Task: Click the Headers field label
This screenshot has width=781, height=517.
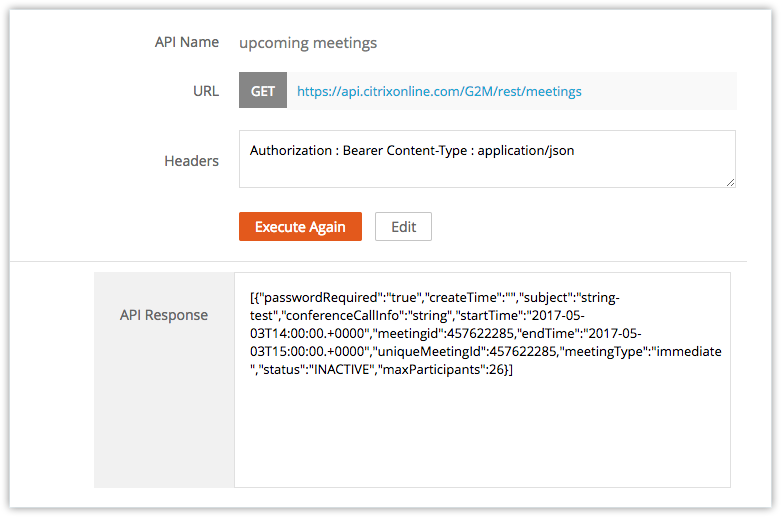Action: 191,161
